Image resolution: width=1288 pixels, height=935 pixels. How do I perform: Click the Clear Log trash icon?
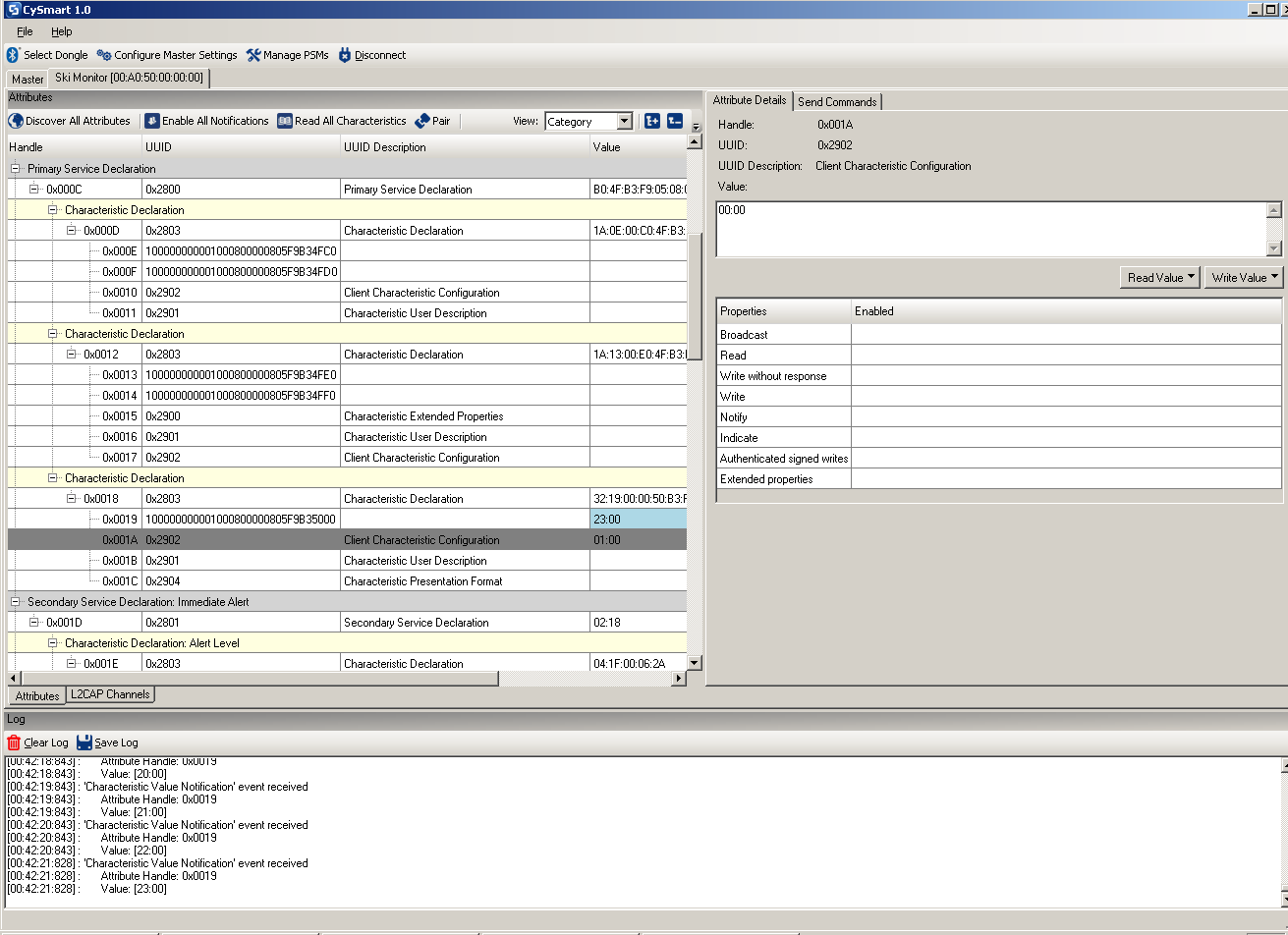(x=14, y=742)
